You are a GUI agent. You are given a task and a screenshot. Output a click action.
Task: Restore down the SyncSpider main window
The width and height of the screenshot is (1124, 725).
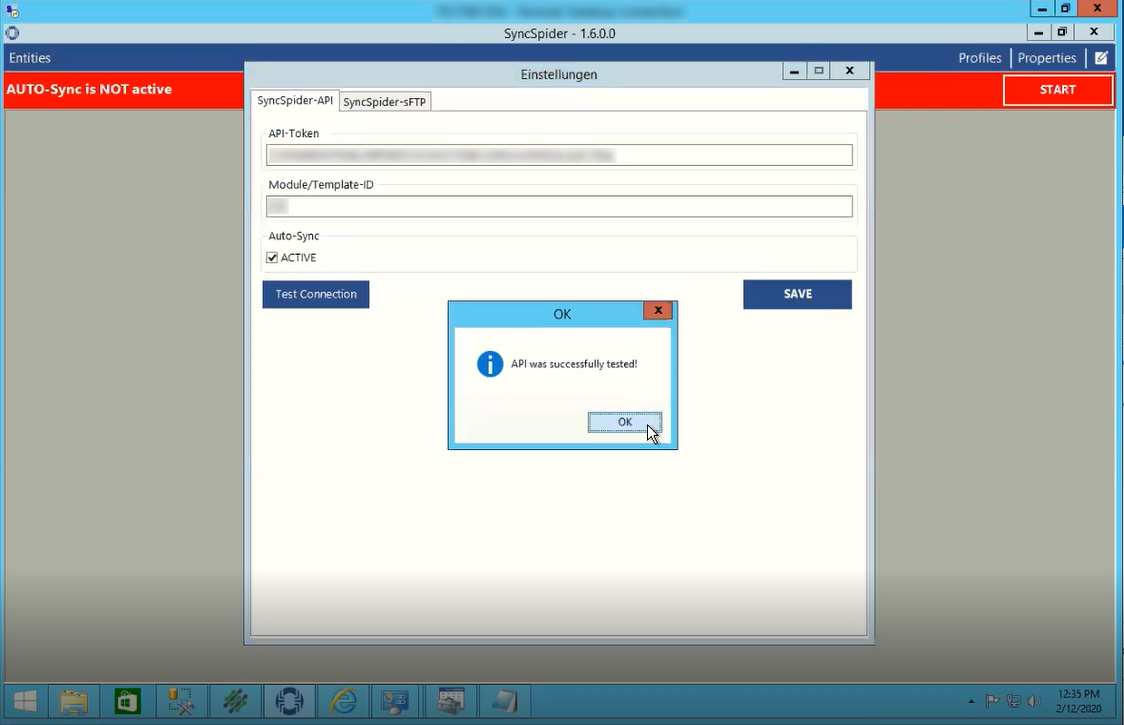[1062, 32]
